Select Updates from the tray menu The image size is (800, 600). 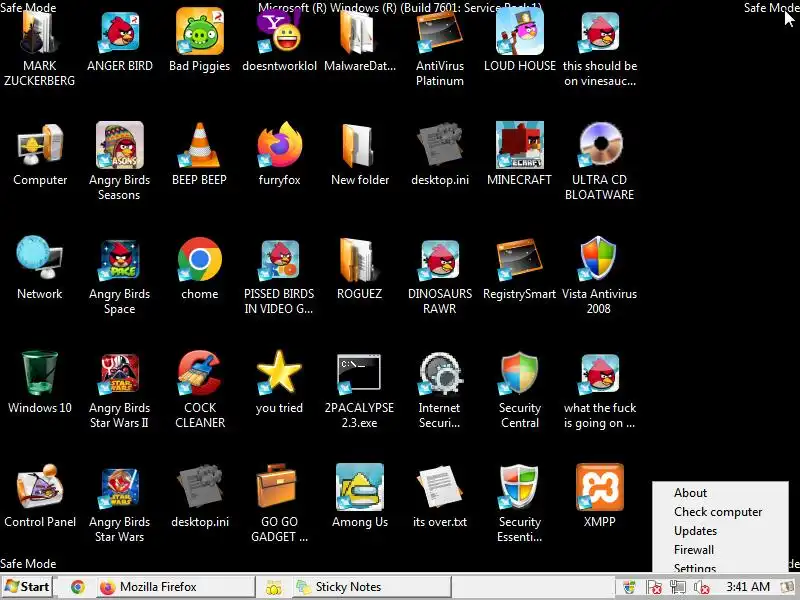coord(695,531)
